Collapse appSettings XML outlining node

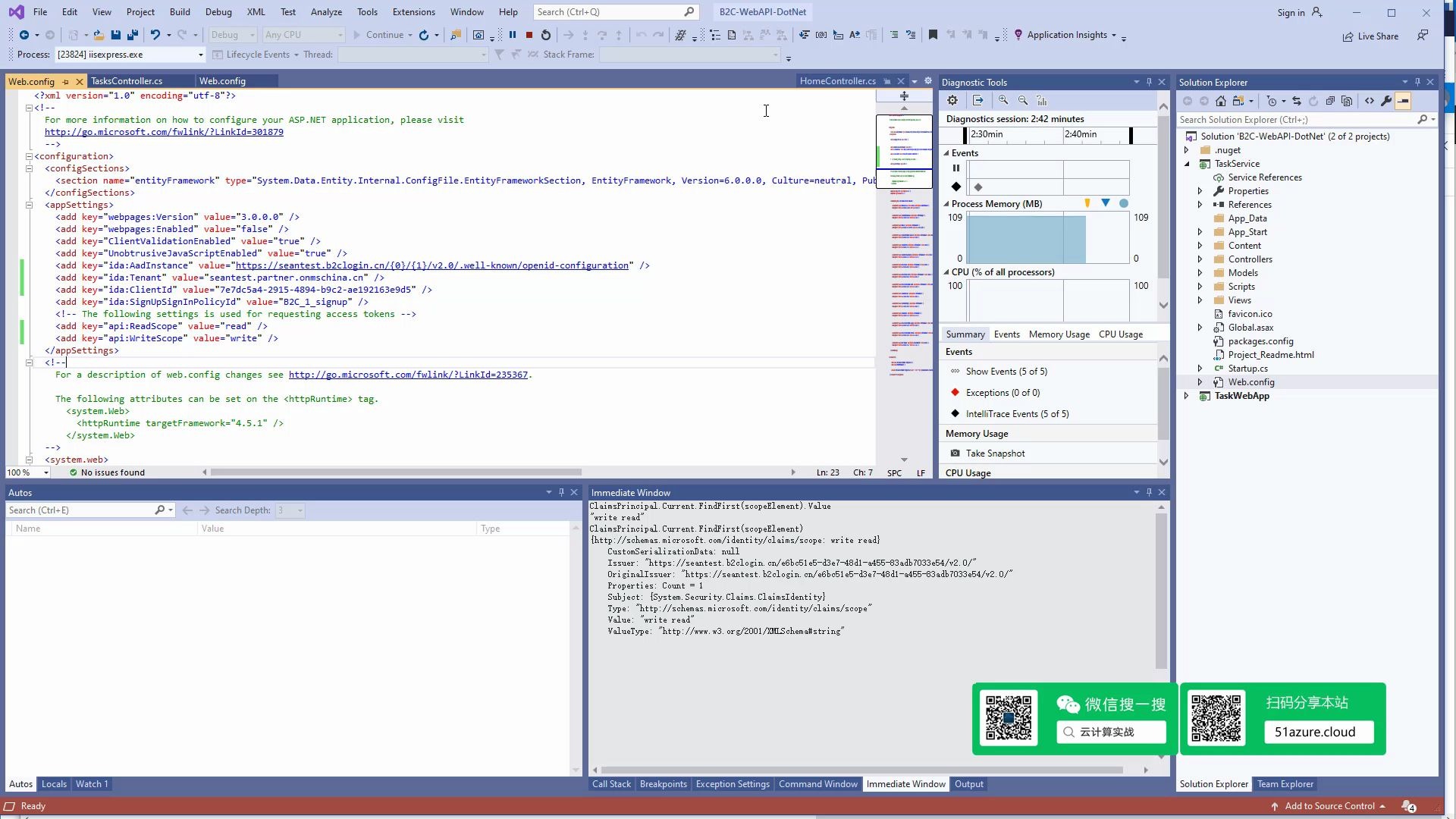pos(30,205)
